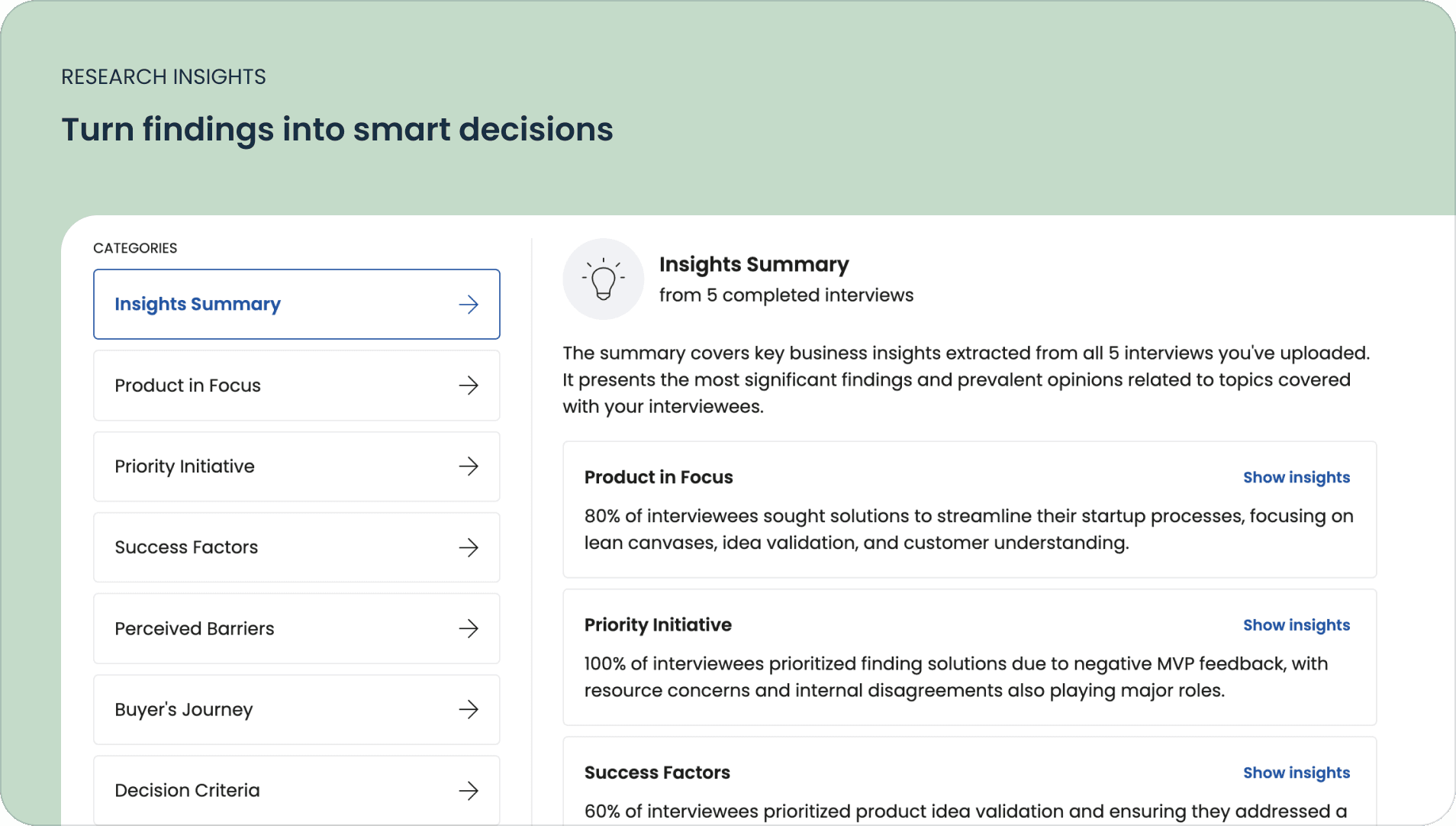Open Decision Criteria category
The width and height of the screenshot is (1456, 826).
click(187, 790)
